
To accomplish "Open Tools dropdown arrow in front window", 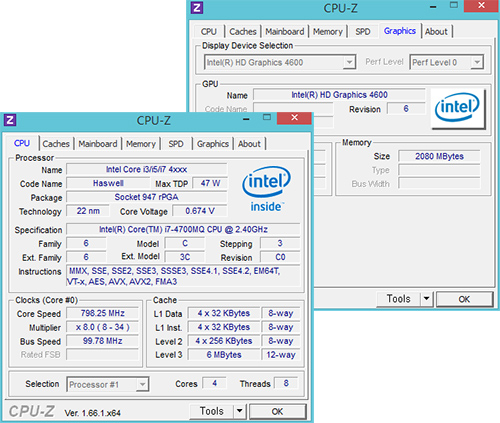I will [239, 411].
